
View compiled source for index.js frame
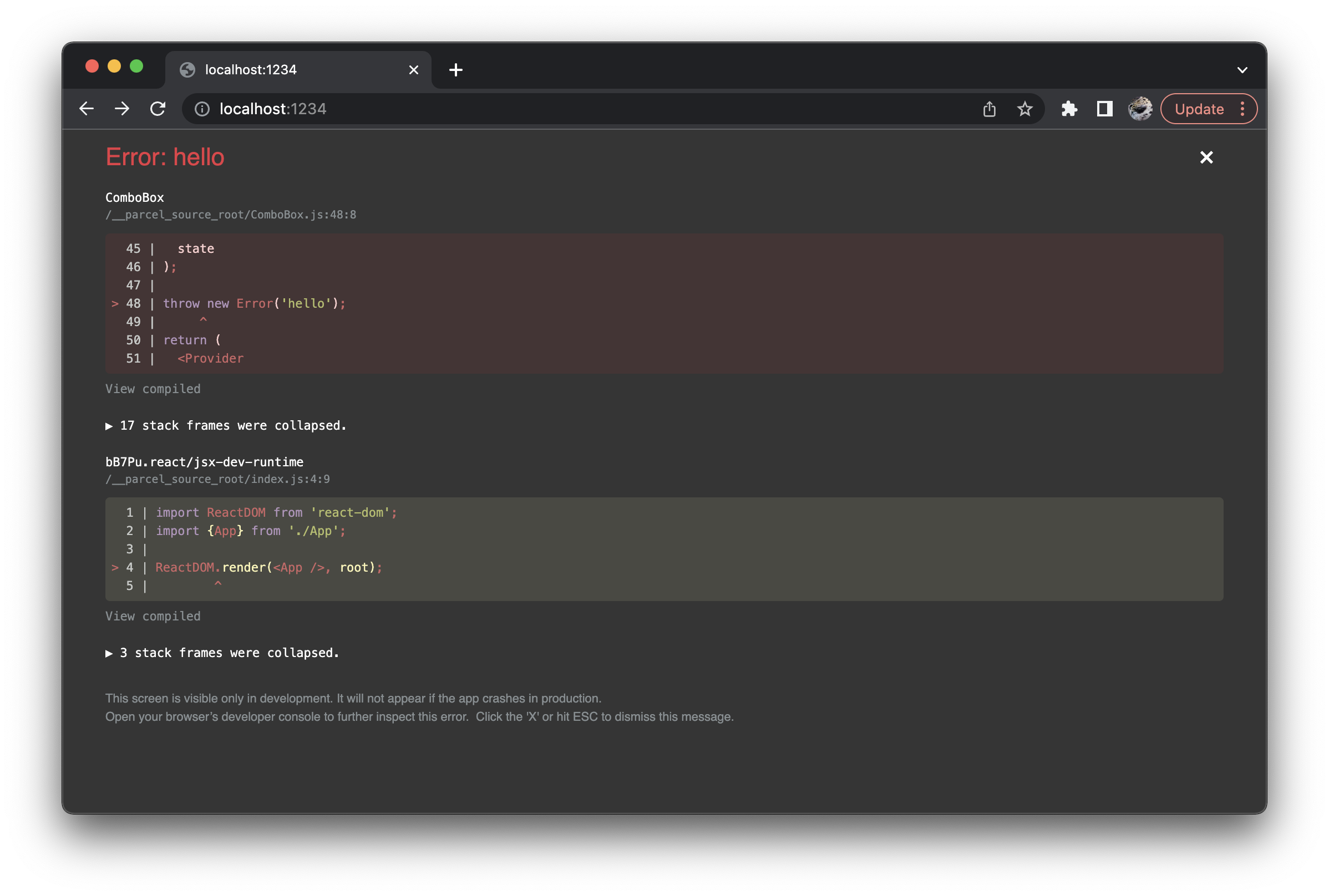[x=152, y=615]
